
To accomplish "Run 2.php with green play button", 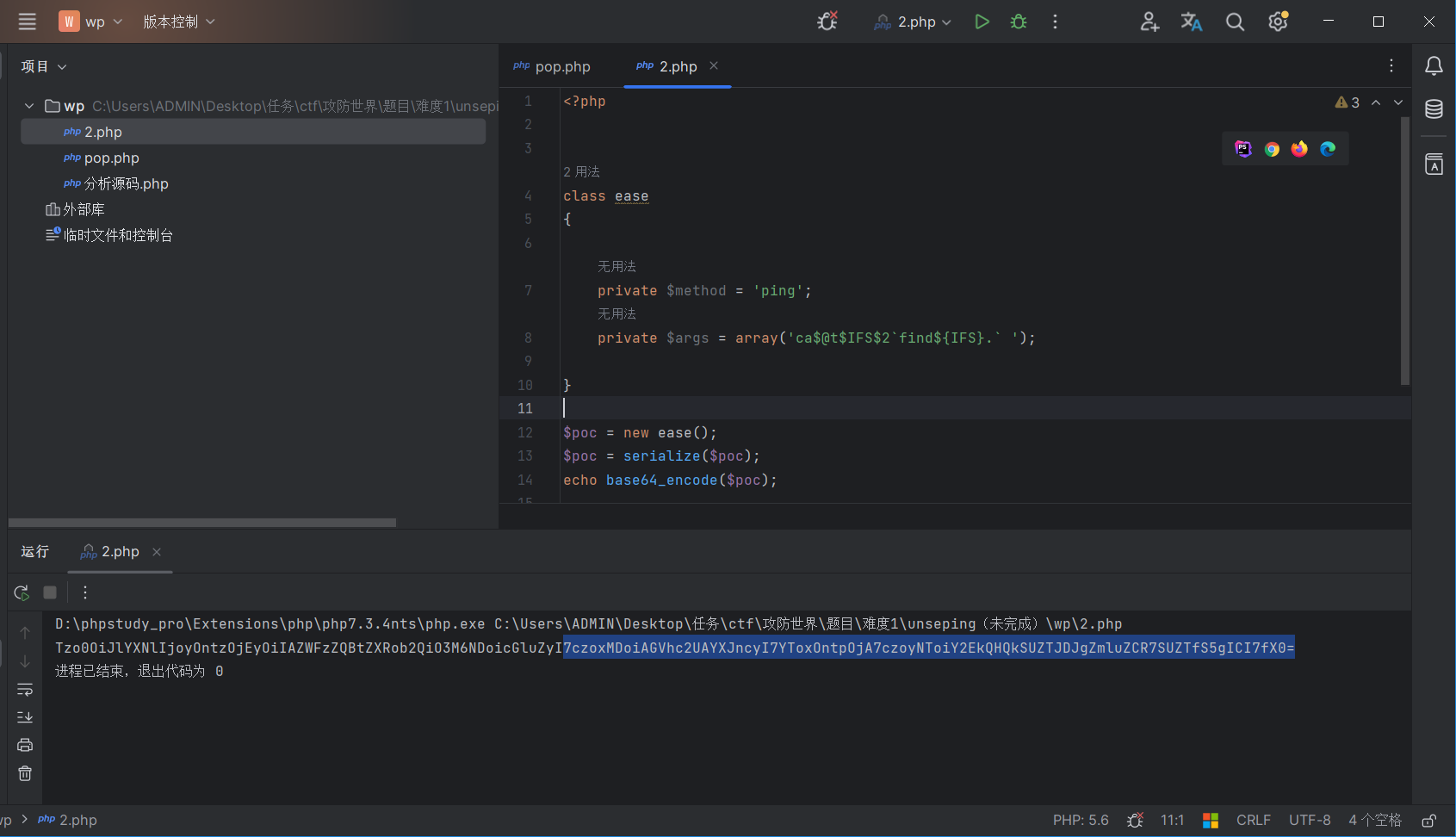I will (982, 22).
